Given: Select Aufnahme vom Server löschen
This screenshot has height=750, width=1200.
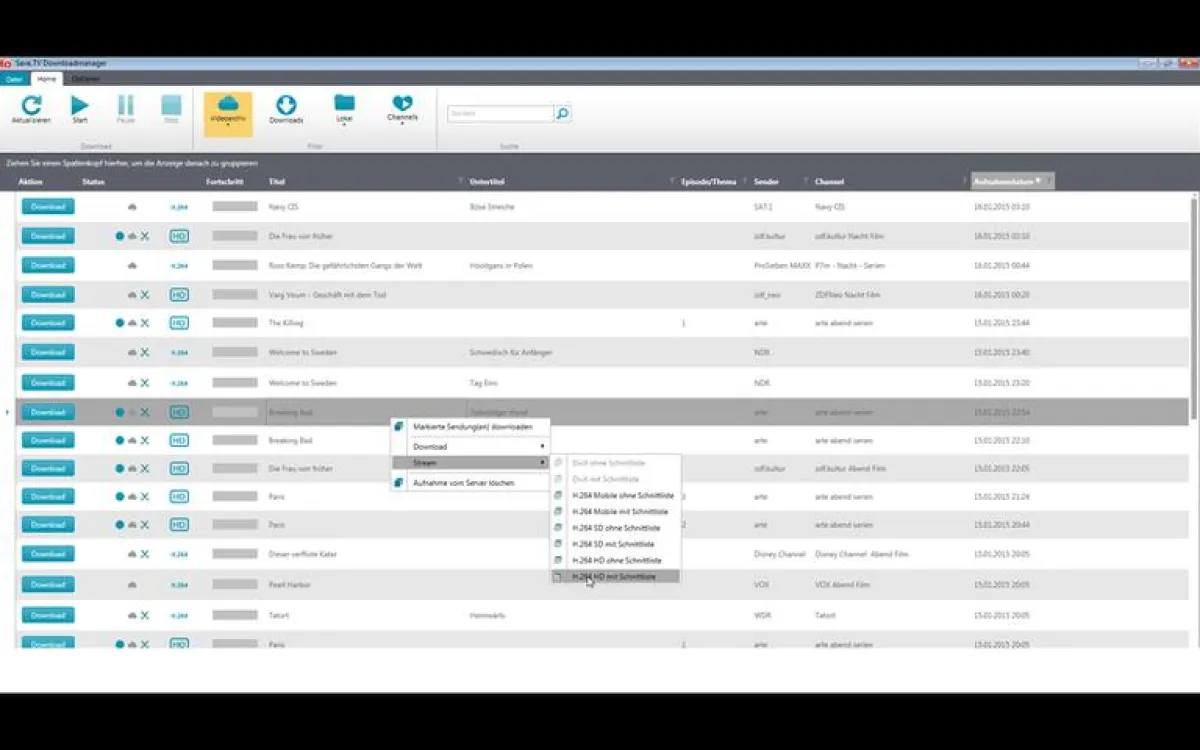Looking at the screenshot, I should pos(463,483).
